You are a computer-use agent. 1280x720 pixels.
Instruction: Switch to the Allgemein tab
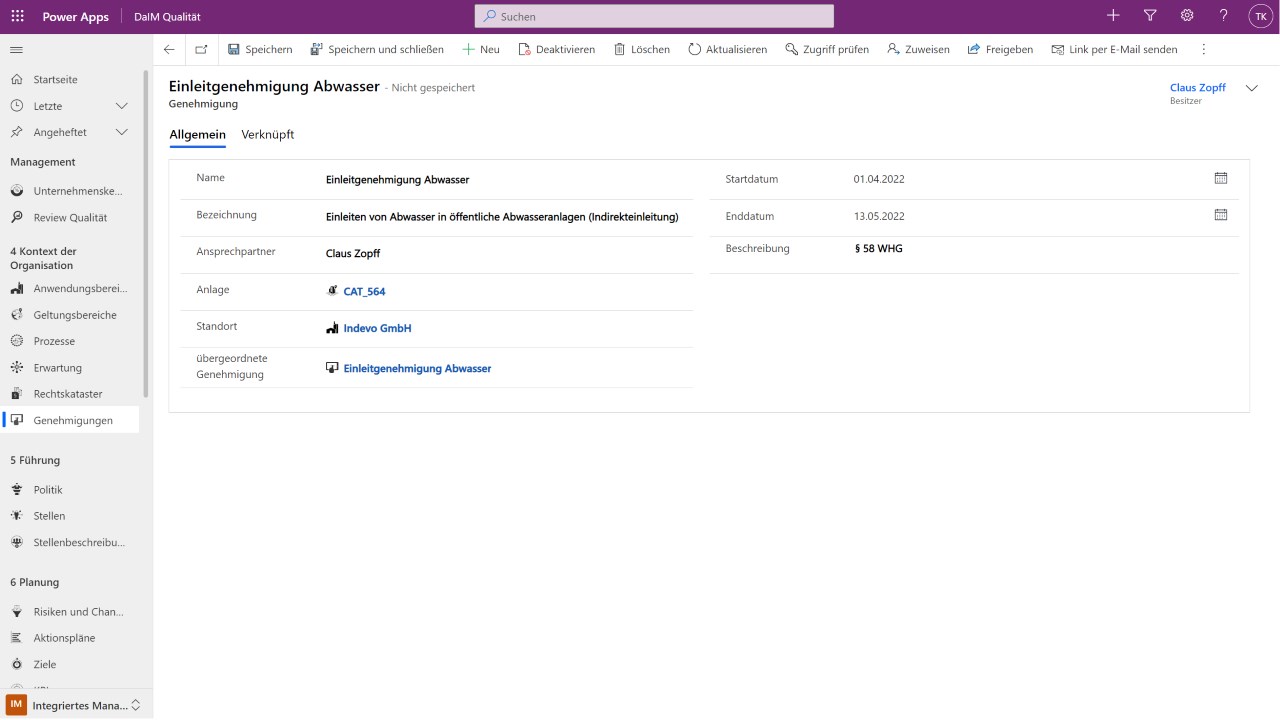coord(197,135)
